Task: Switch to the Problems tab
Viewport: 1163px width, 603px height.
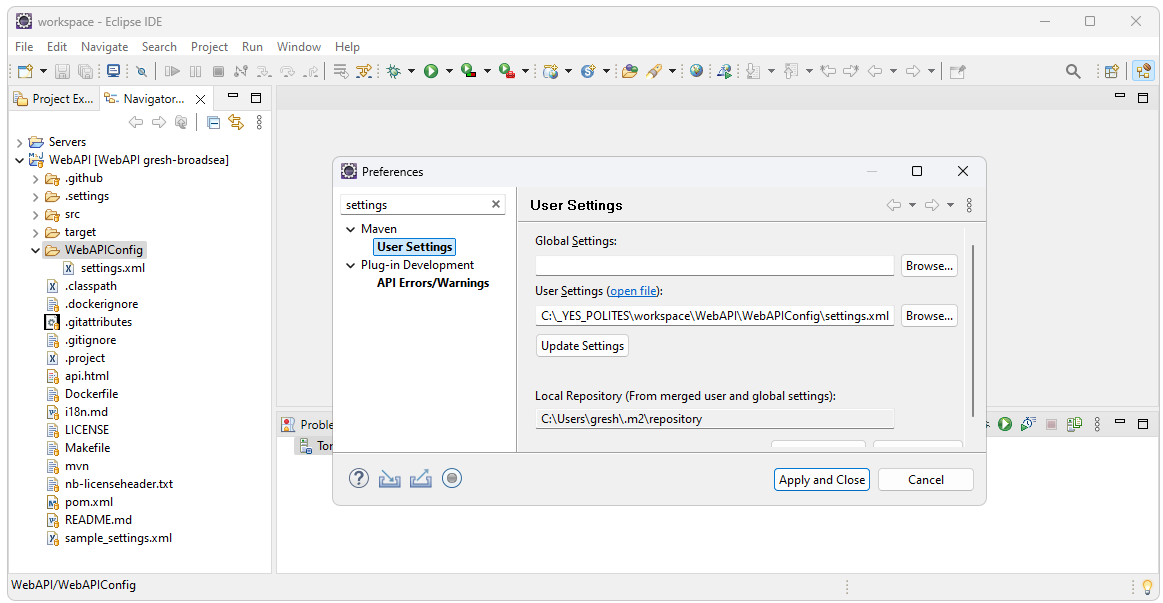Action: tap(308, 424)
